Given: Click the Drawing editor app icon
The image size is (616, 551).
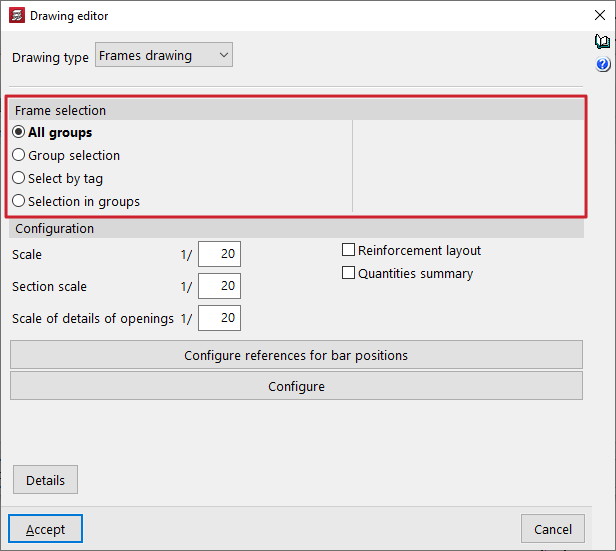Looking at the screenshot, I should pyautogui.click(x=16, y=16).
